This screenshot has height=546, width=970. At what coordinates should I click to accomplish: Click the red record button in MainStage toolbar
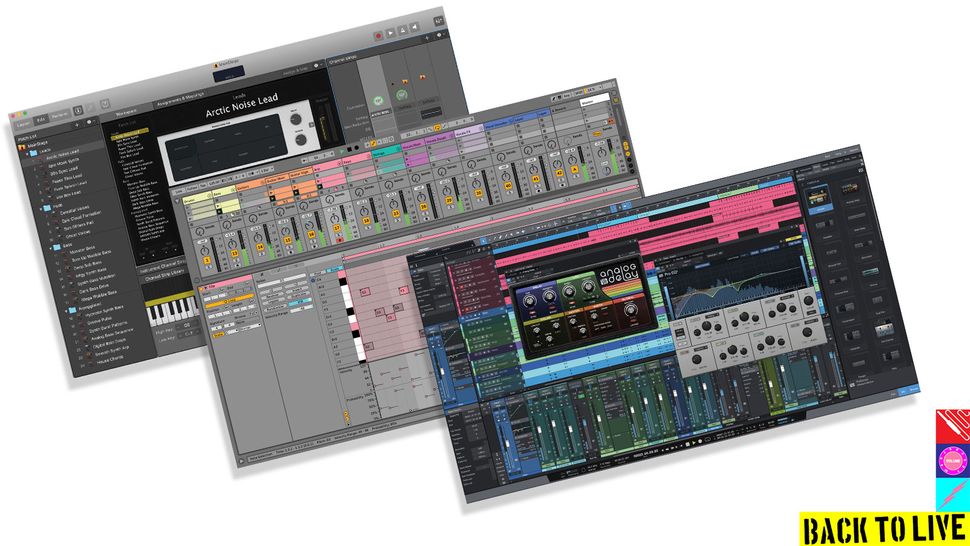click(379, 36)
